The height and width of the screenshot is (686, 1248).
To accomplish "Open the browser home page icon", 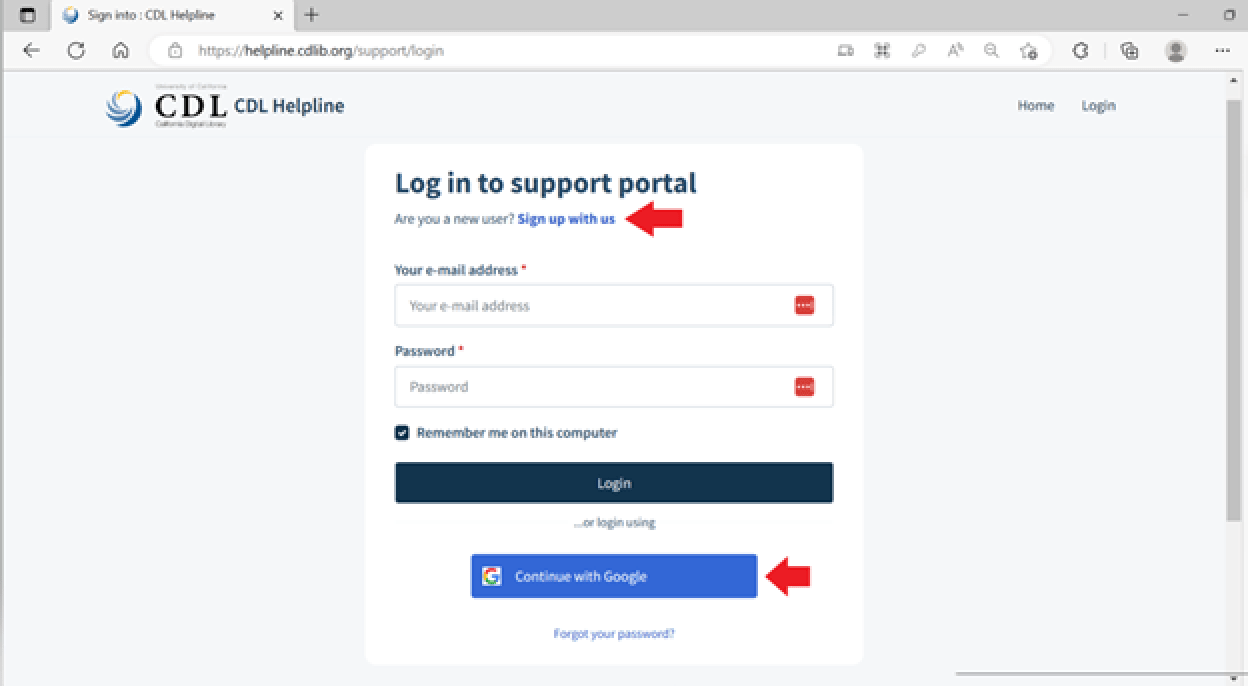I will click(x=120, y=50).
